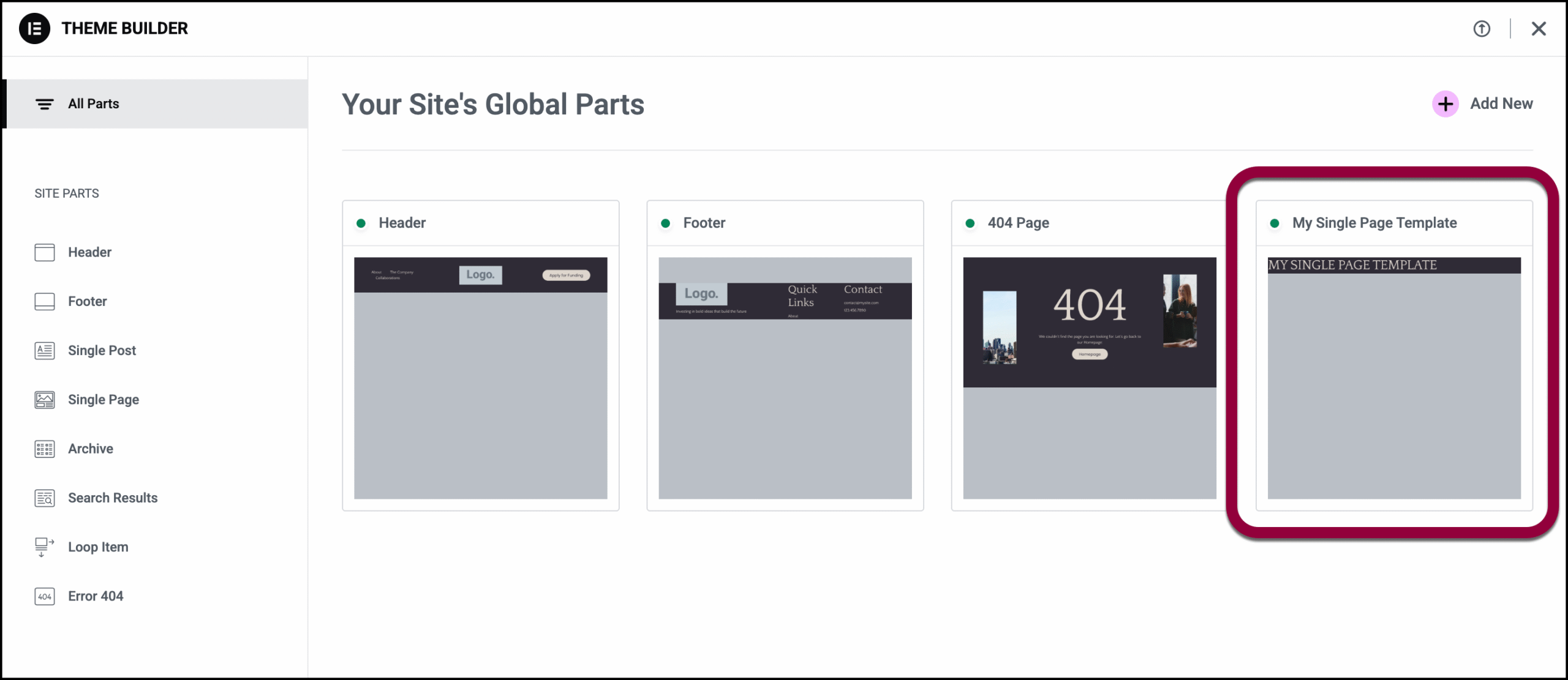Open the 404 Page preview thumbnail

(1089, 378)
